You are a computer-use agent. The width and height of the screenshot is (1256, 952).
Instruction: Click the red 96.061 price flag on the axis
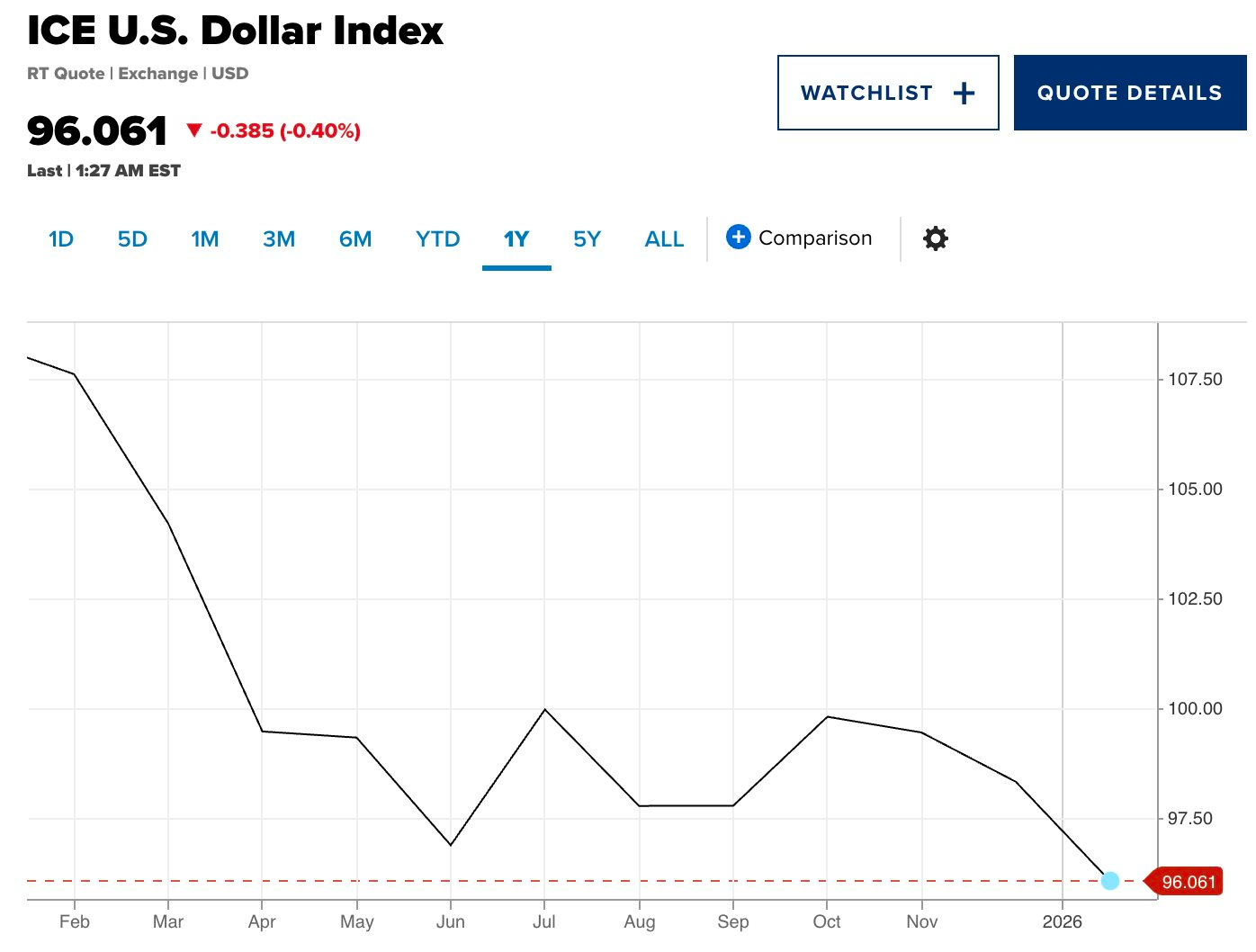1189,882
